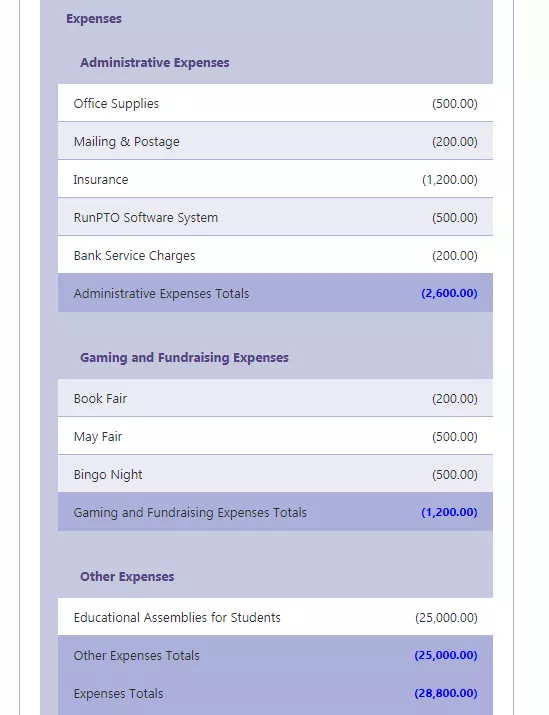This screenshot has width=549, height=715.
Task: Choose the RunPTO Software System row
Action: tap(275, 217)
